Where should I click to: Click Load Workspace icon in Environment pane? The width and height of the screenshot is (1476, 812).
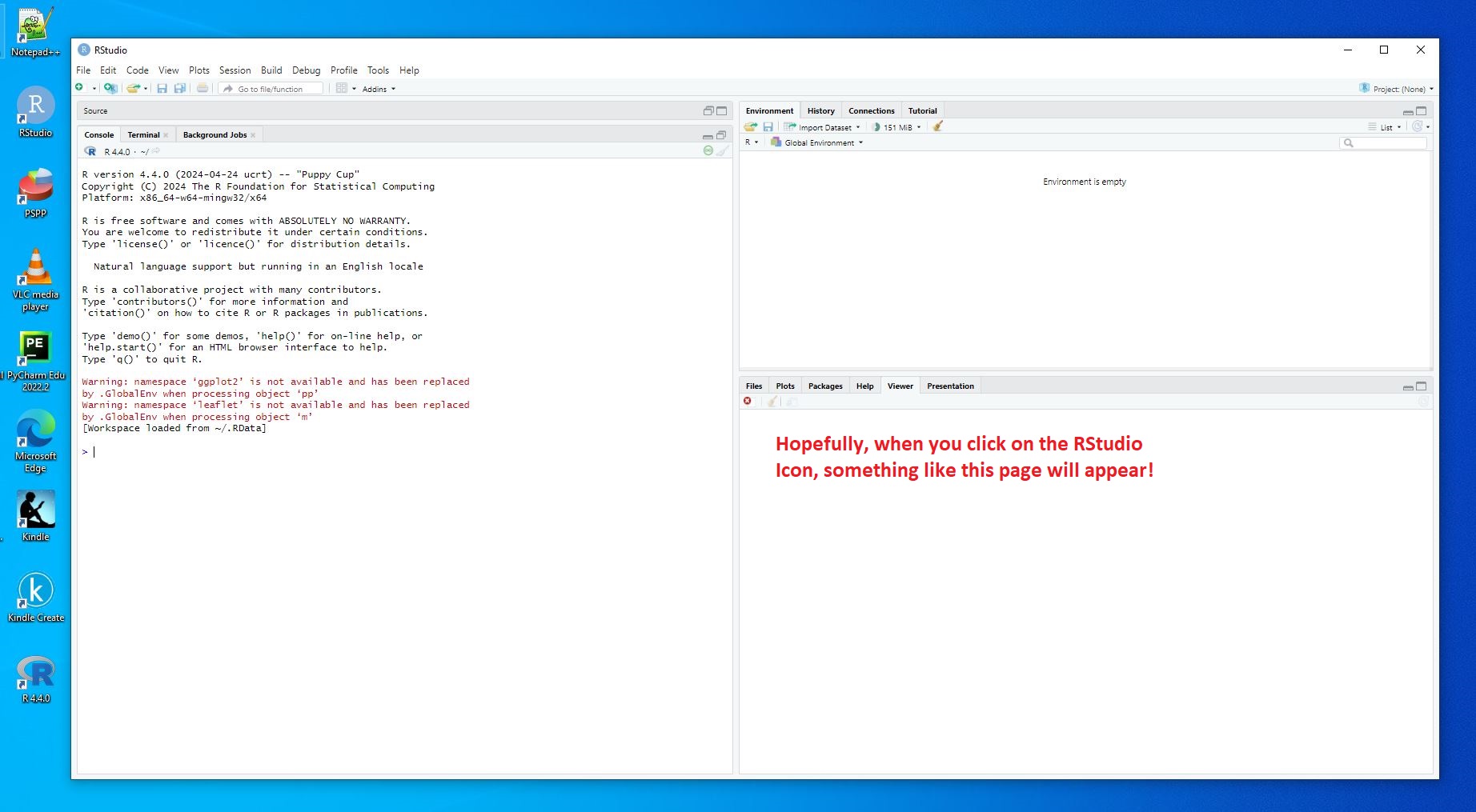[750, 126]
